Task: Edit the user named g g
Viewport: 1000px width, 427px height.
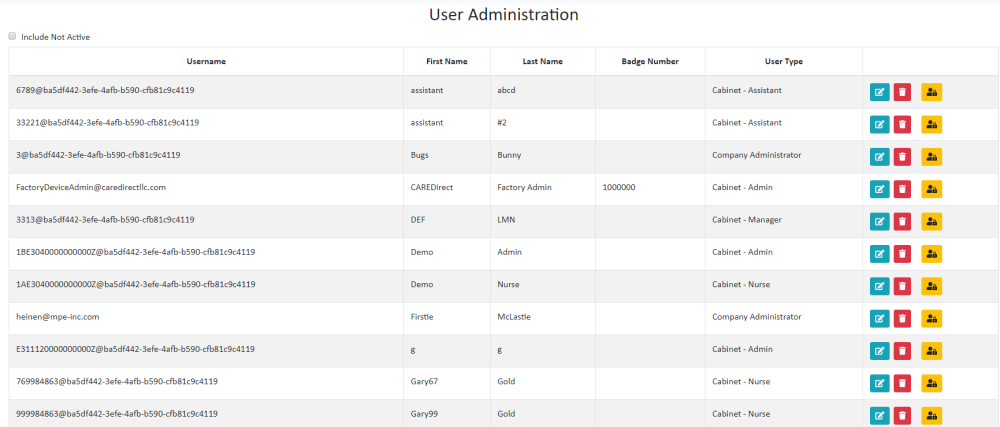Action: tap(880, 351)
